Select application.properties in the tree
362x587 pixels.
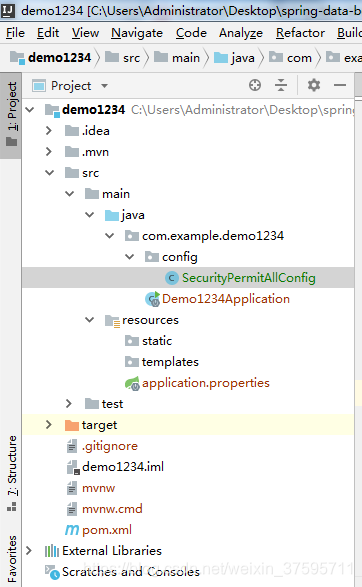[206, 383]
